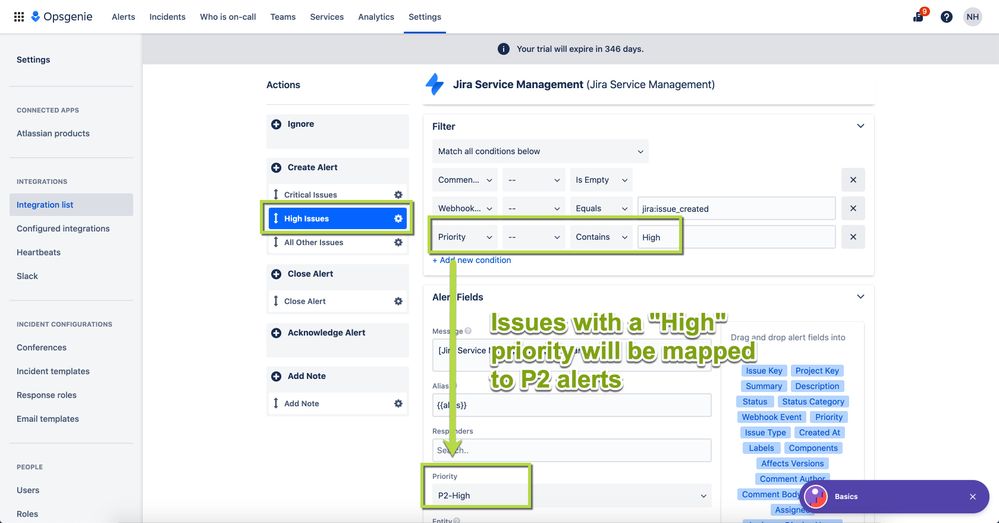Click the Responders search field
This screenshot has width=999, height=523.
(571, 450)
